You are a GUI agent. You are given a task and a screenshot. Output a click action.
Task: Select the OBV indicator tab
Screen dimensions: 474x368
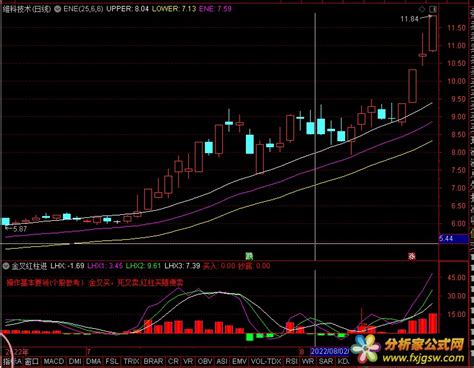coord(205,361)
